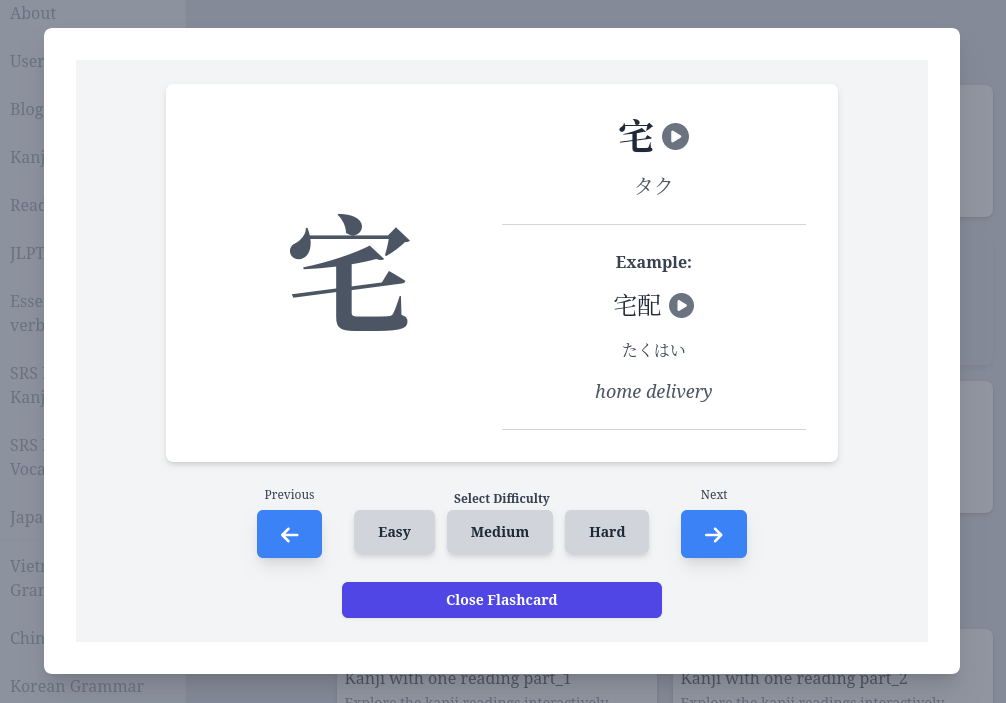The width and height of the screenshot is (1006, 703).
Task: Select the example word 宅配 text
Action: coord(637,305)
